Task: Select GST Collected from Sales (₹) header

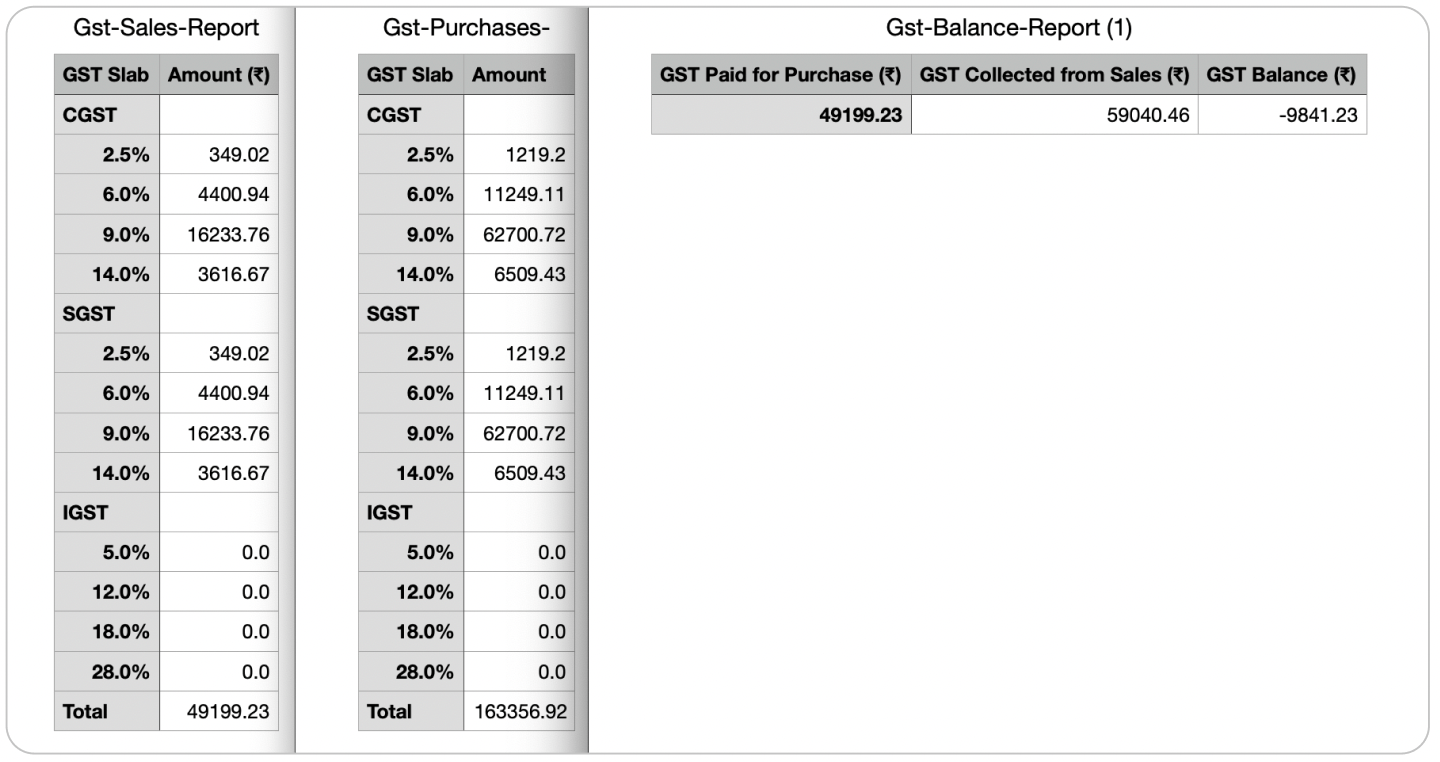Action: (x=1054, y=75)
